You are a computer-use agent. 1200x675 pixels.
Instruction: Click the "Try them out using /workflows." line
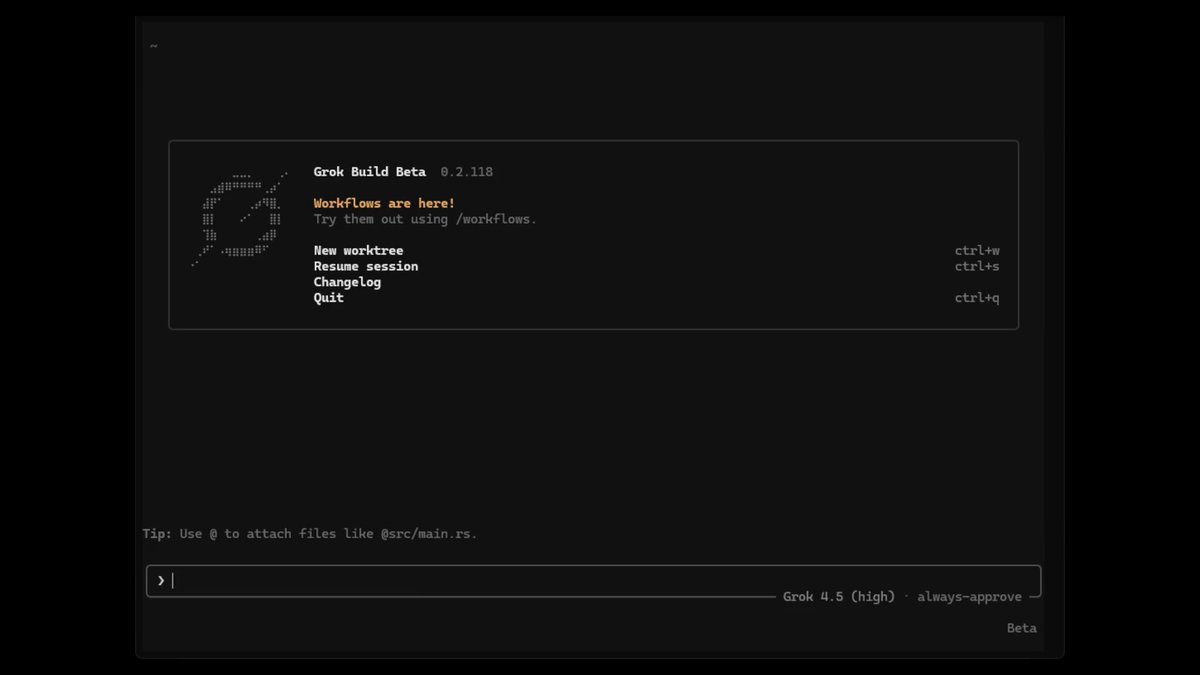(425, 219)
